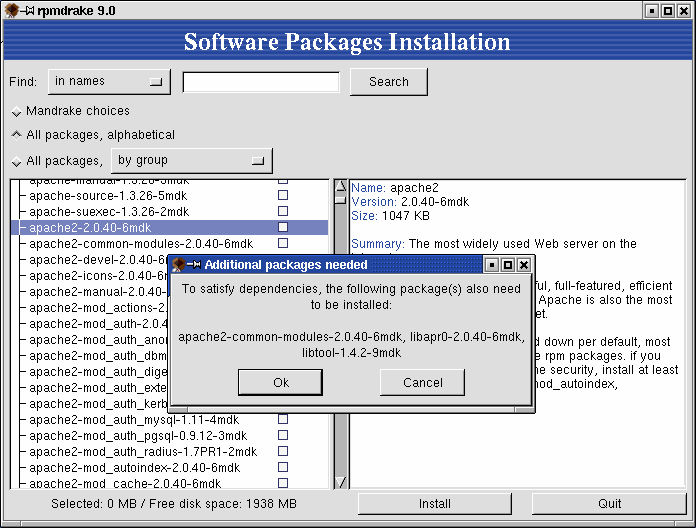Select apache2-common-modules-2.0.40-6mdk row
The width and height of the screenshot is (696, 528).
(170, 244)
